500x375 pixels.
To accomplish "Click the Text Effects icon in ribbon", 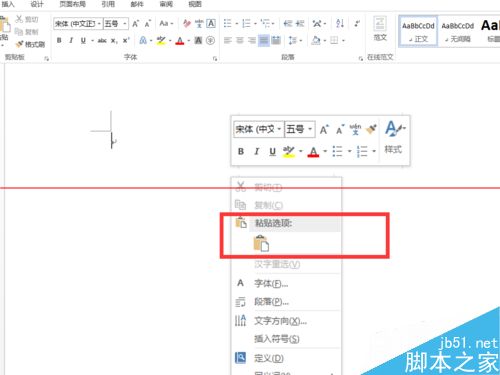I will (143, 40).
